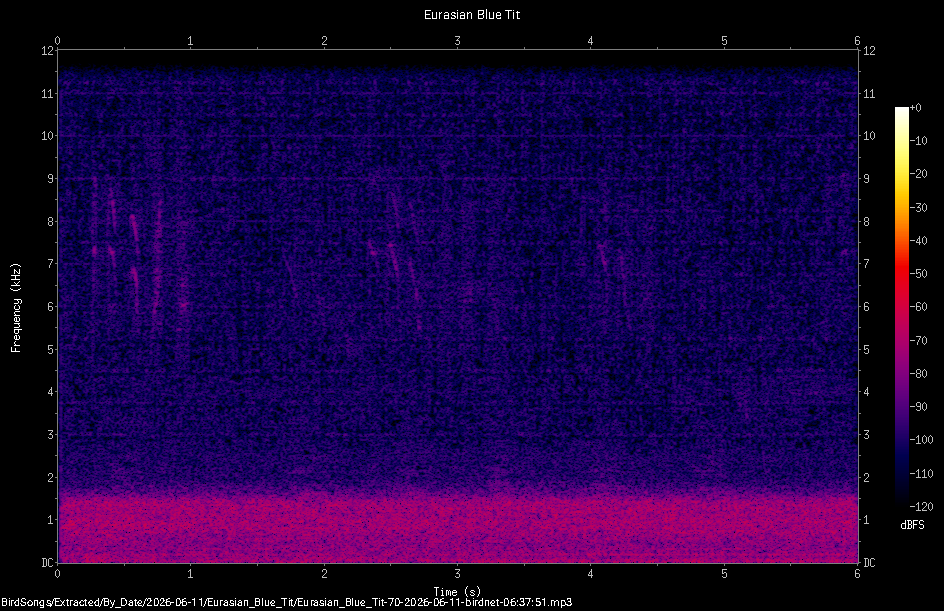Select the "-50" color scale label
Screen dimensions: 944x611
[919, 274]
